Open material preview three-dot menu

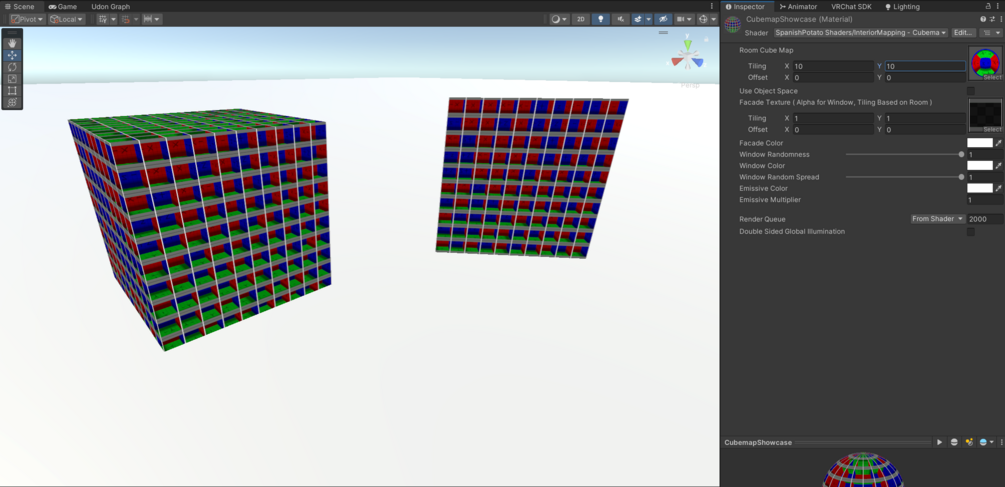point(1001,442)
